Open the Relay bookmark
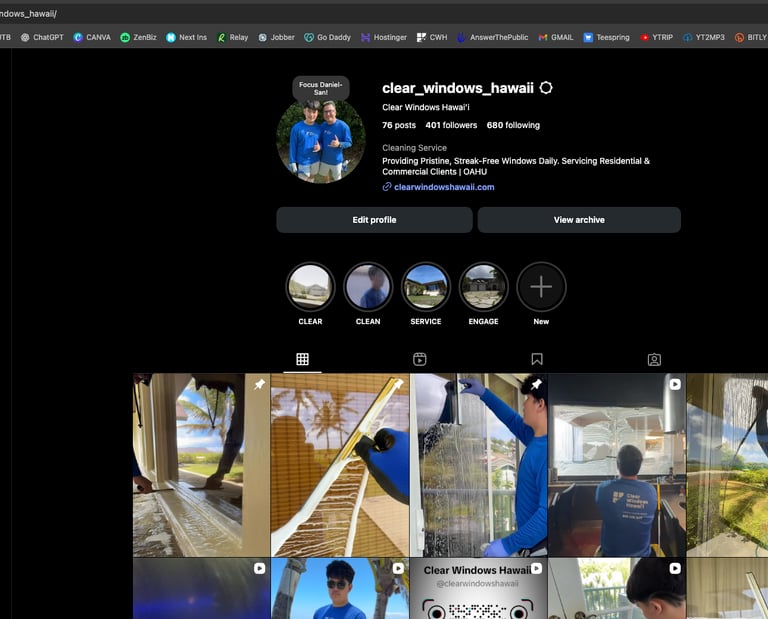The width and height of the screenshot is (768, 619). (233, 37)
